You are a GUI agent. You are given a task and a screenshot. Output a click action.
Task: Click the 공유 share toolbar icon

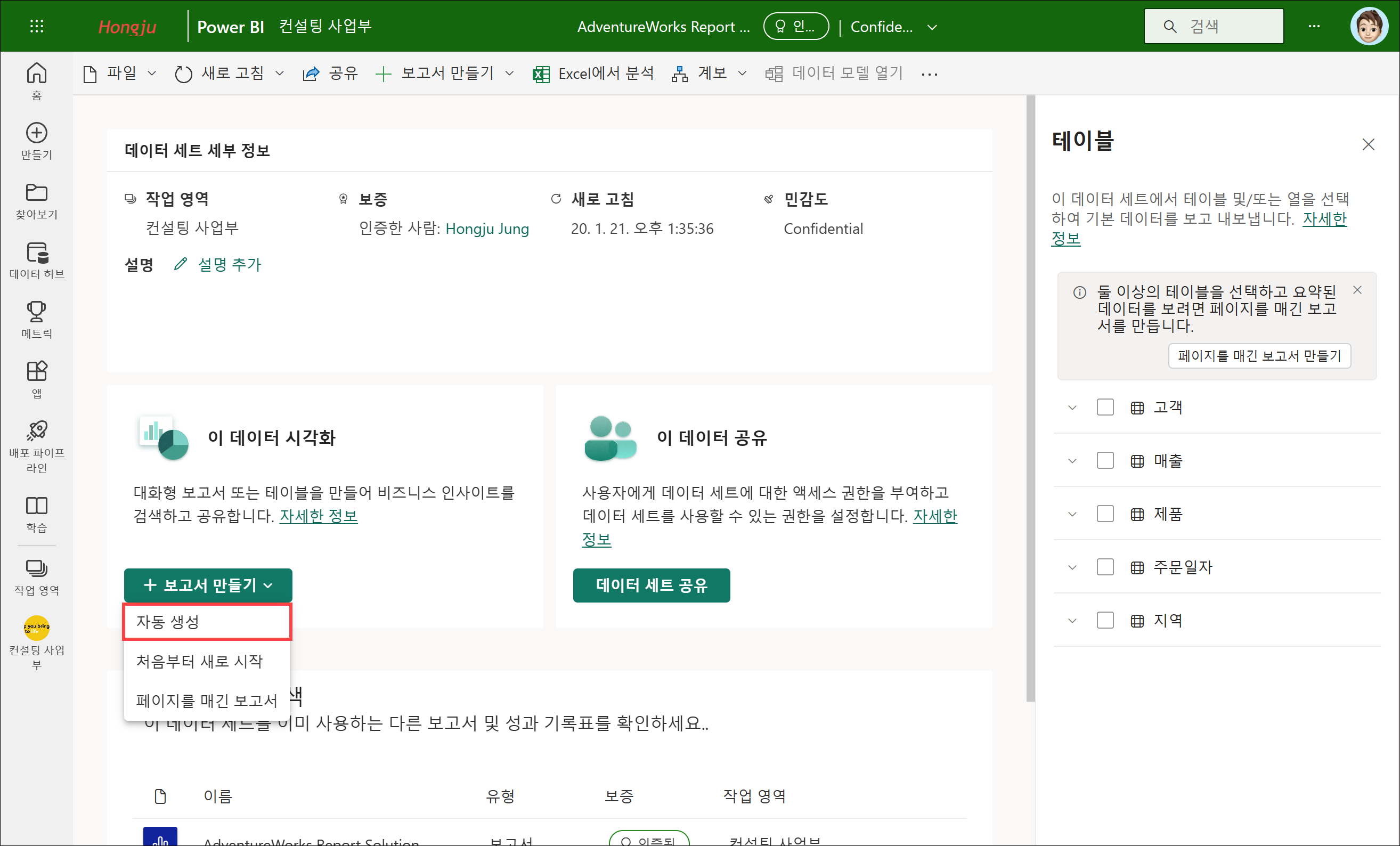tap(311, 74)
